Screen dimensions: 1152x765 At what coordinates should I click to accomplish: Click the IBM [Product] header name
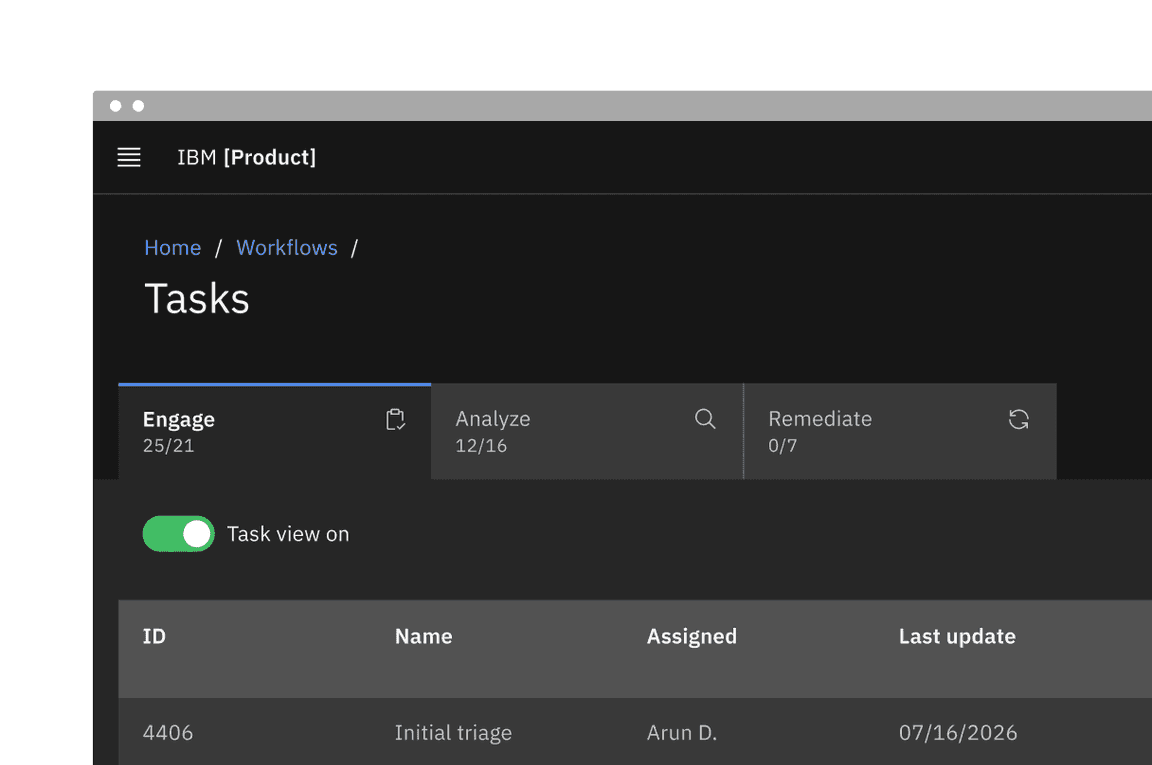point(246,157)
